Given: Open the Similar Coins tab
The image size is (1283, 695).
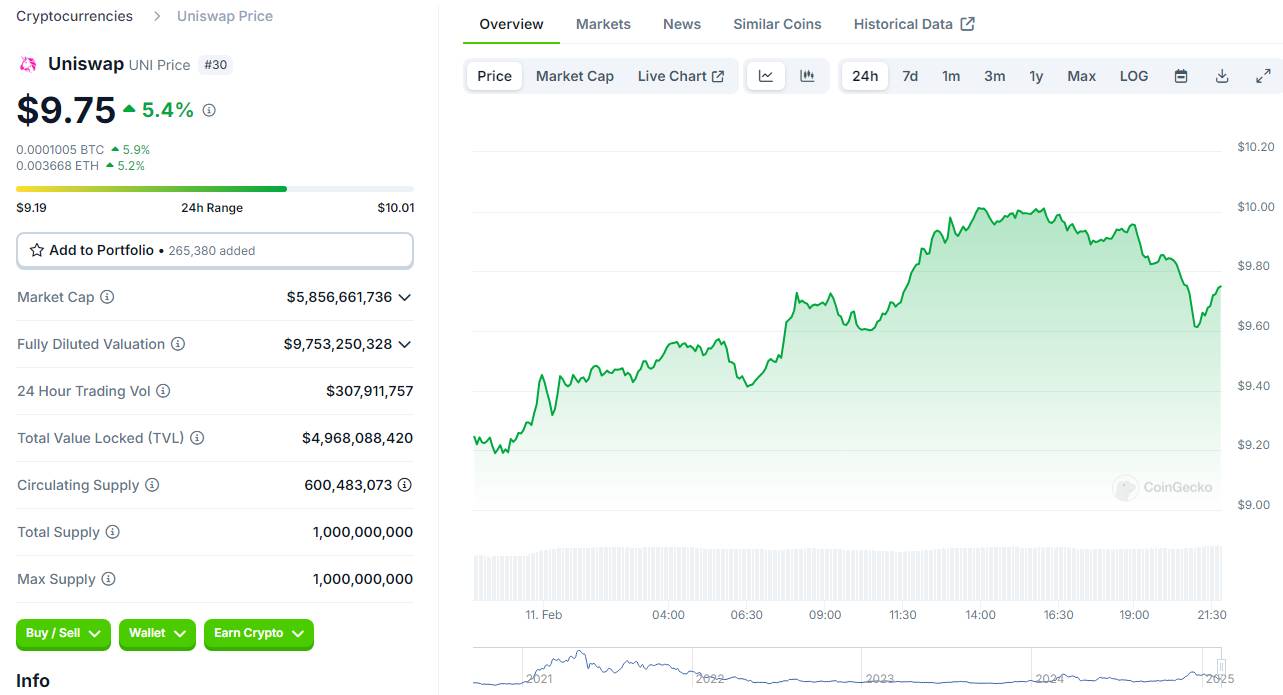Looking at the screenshot, I should point(777,24).
